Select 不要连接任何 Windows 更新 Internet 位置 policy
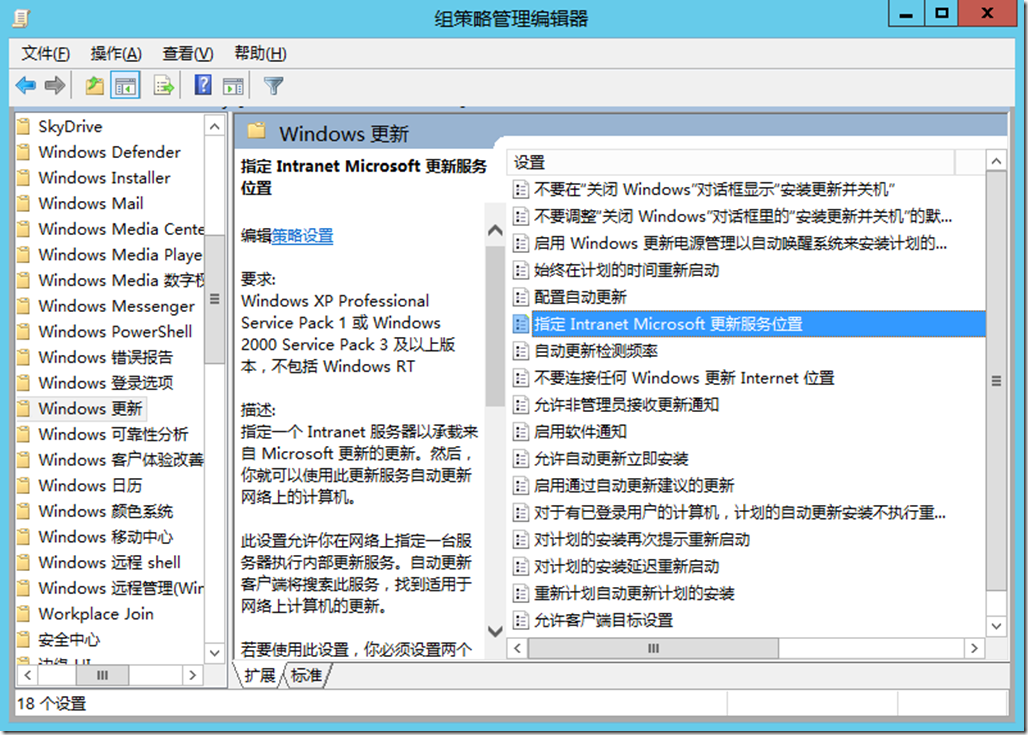 pos(684,378)
